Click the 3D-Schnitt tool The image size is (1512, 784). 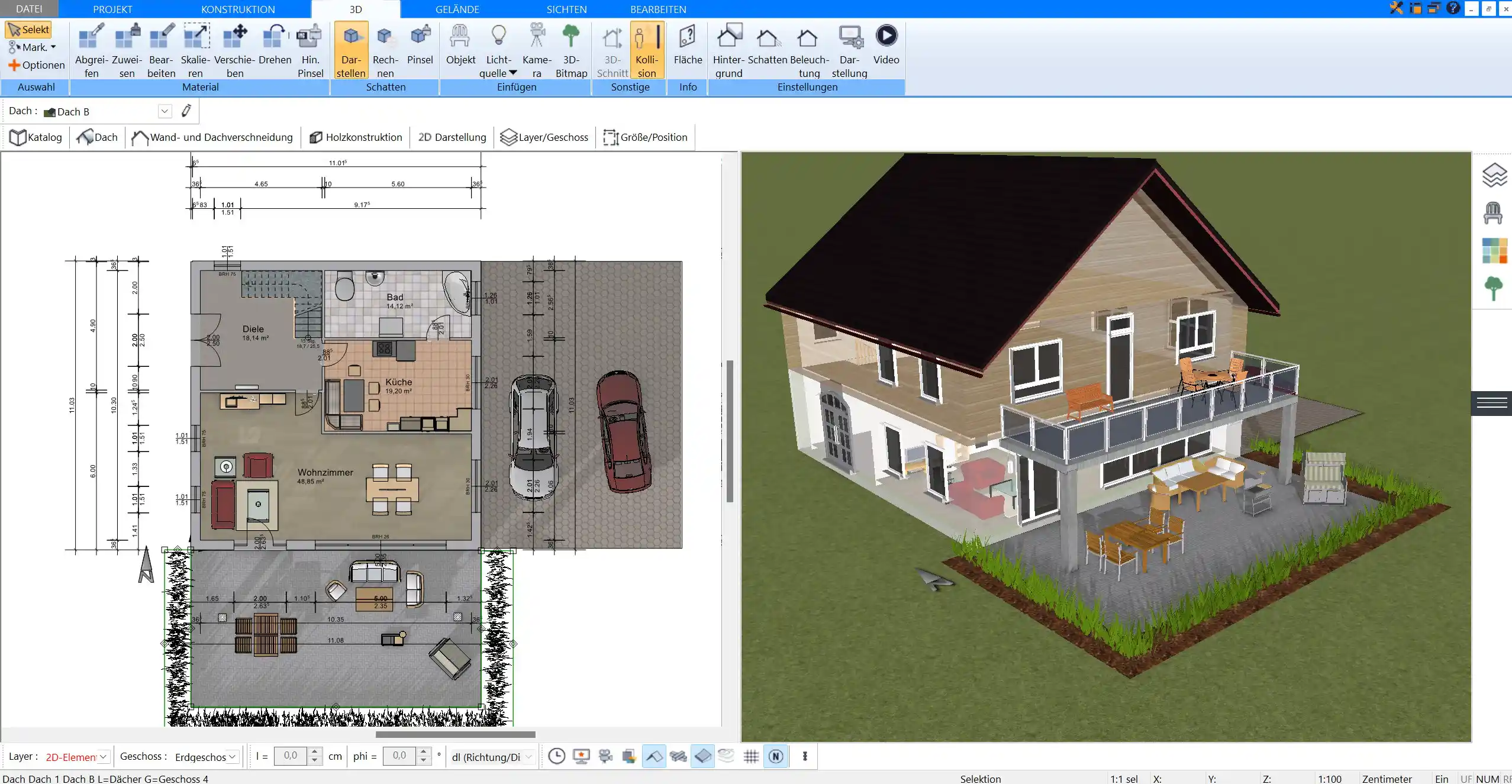pyautogui.click(x=612, y=50)
